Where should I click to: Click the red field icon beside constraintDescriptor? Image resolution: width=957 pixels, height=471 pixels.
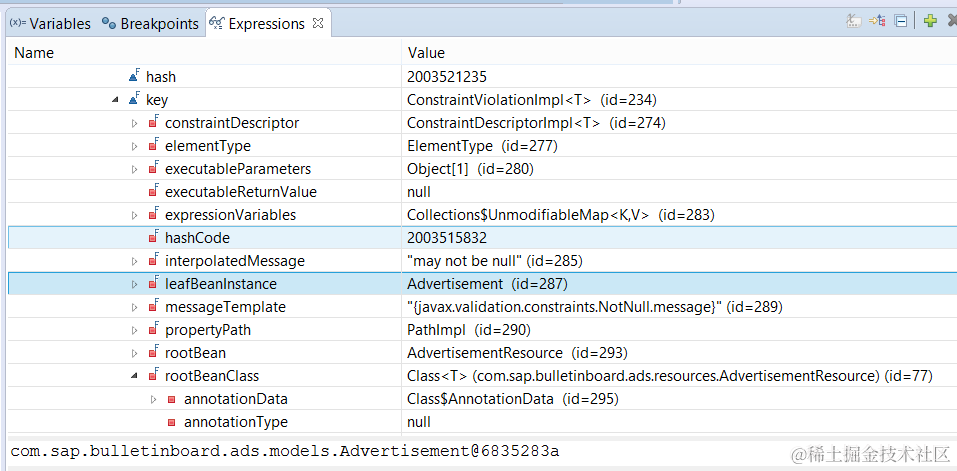click(154, 123)
